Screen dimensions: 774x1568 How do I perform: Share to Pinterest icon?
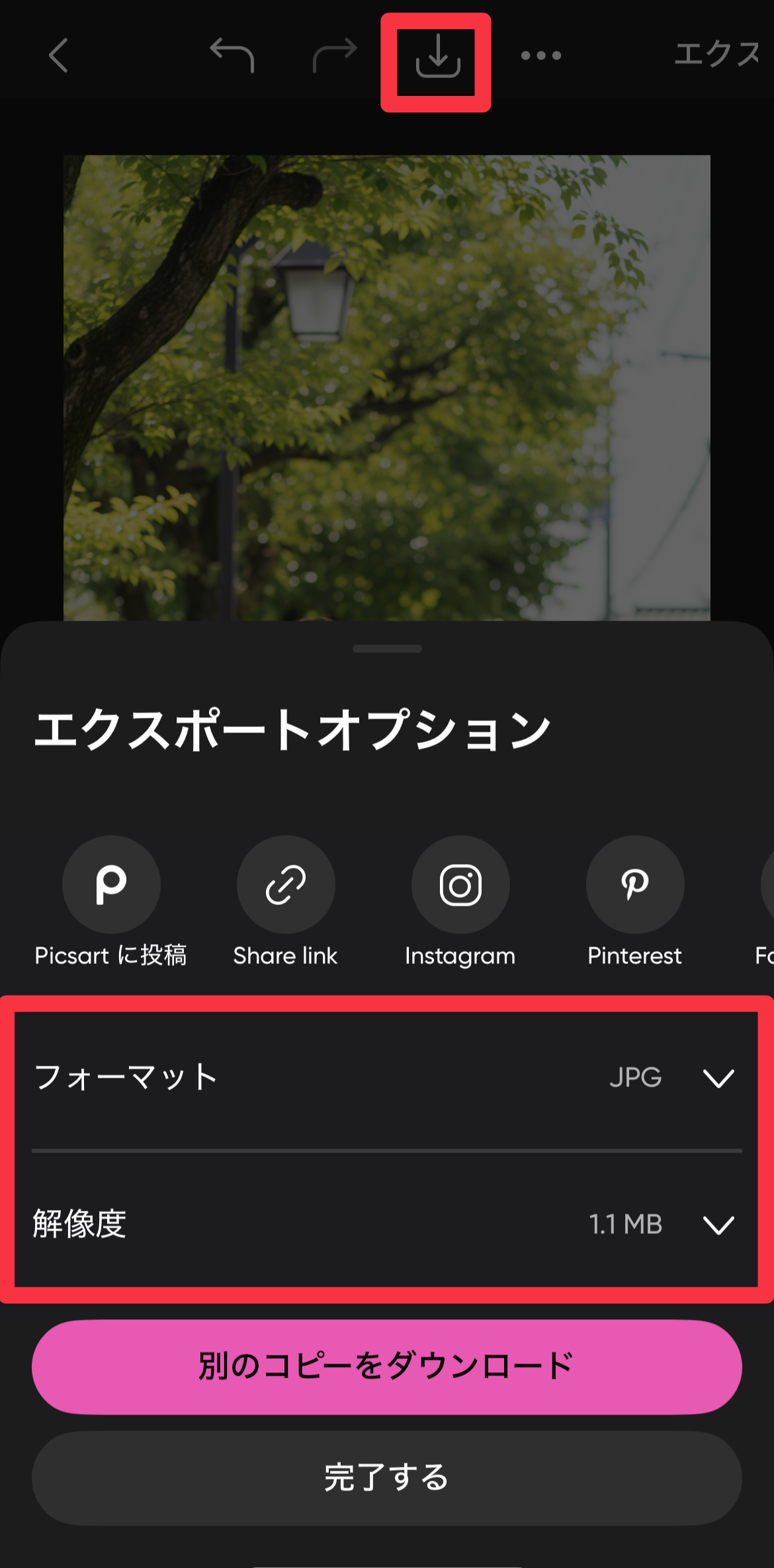click(x=635, y=885)
